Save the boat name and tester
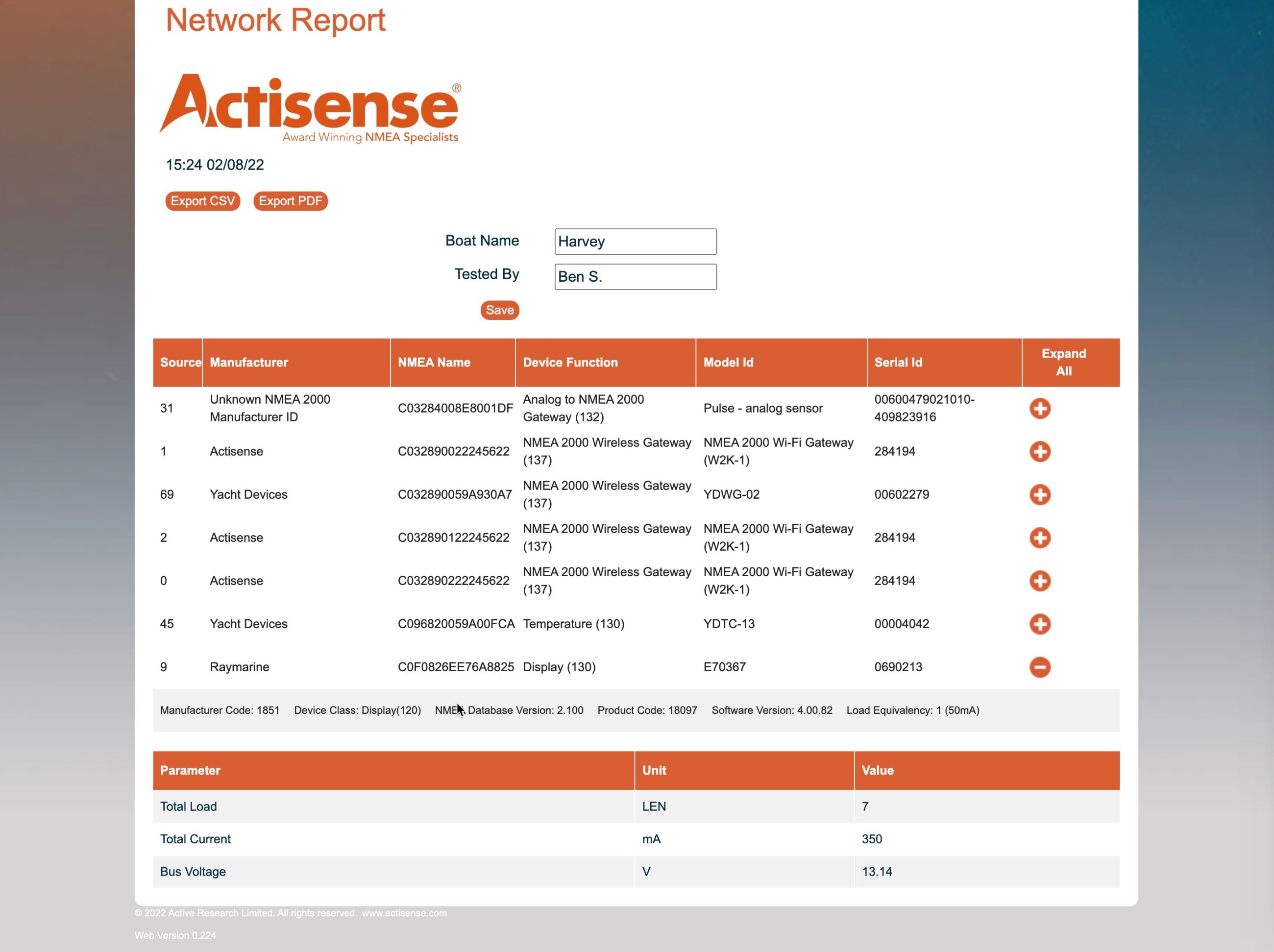The image size is (1274, 952). (x=499, y=310)
